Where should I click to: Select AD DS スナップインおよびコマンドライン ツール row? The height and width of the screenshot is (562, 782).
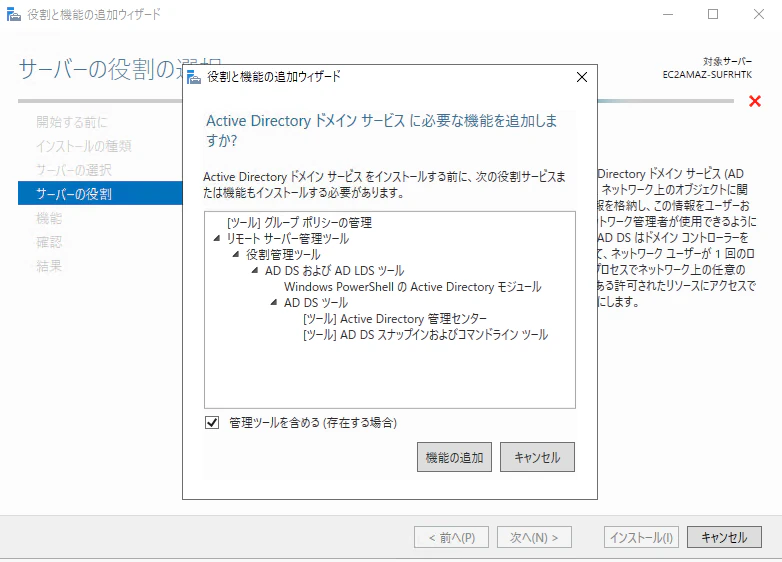pos(425,335)
